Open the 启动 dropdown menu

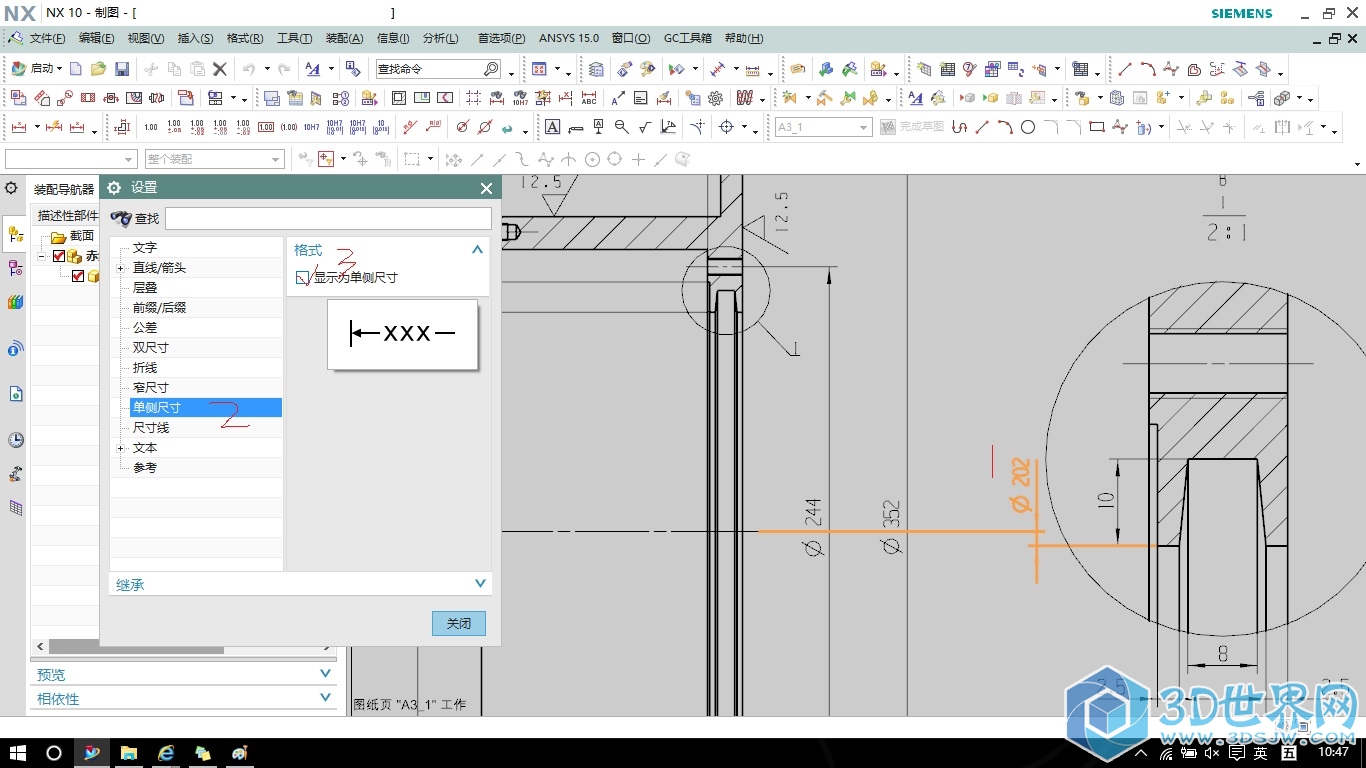pos(37,69)
